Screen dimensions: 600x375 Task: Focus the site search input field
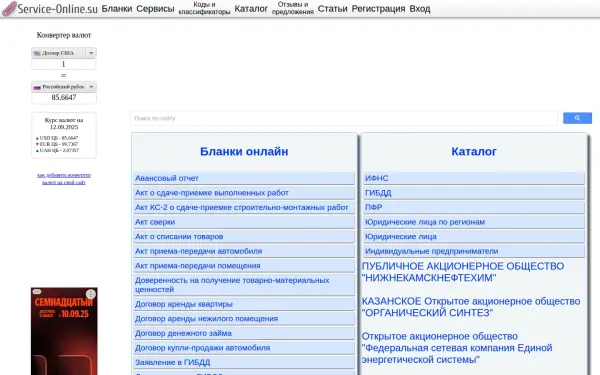(344, 118)
